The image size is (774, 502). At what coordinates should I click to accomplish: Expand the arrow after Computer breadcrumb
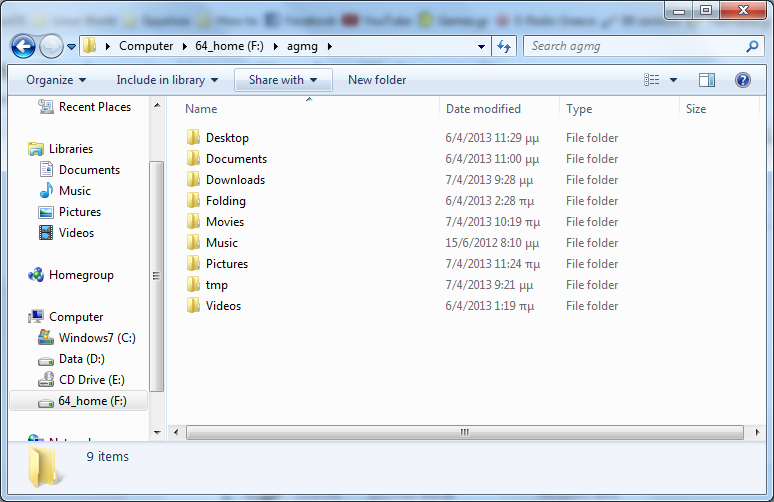[x=184, y=46]
